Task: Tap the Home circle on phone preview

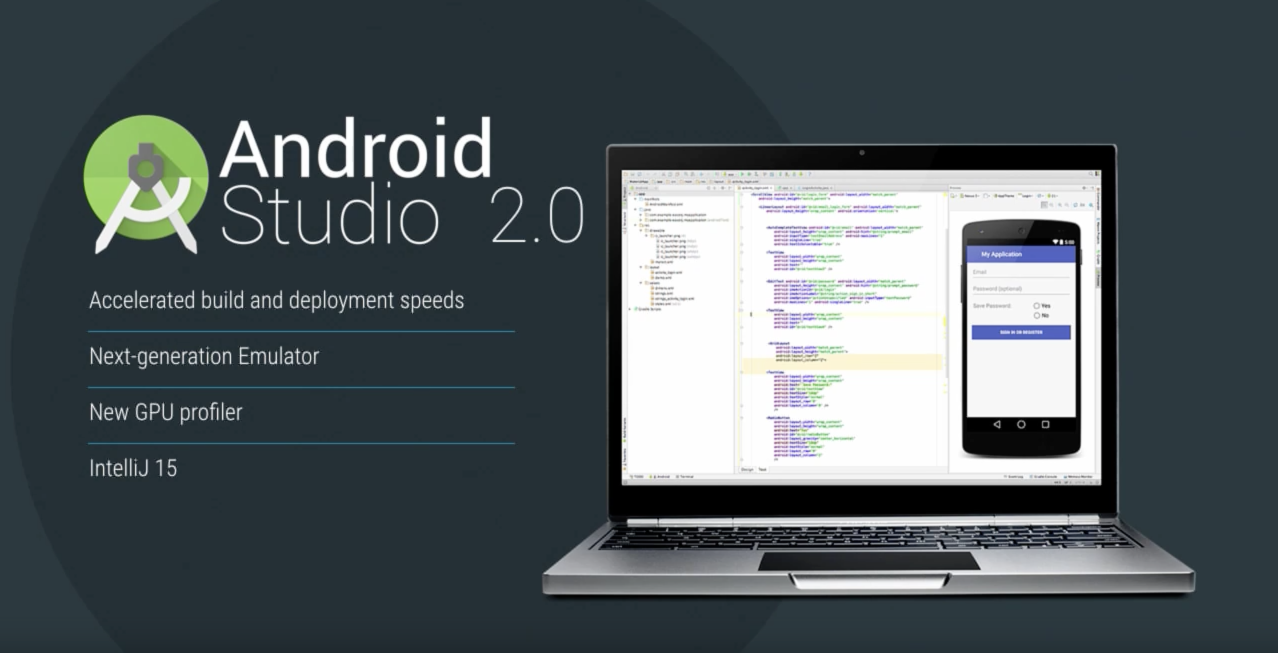Action: click(x=1021, y=424)
